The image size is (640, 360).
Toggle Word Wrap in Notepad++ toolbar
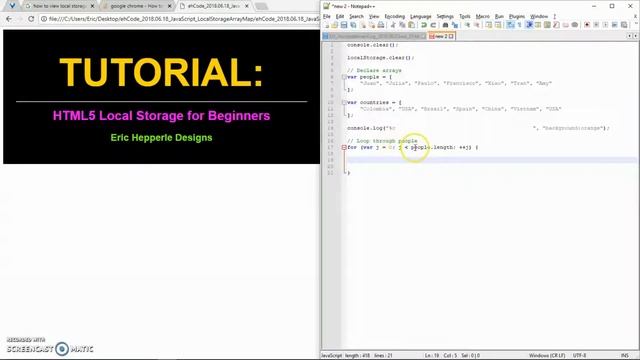511,25
